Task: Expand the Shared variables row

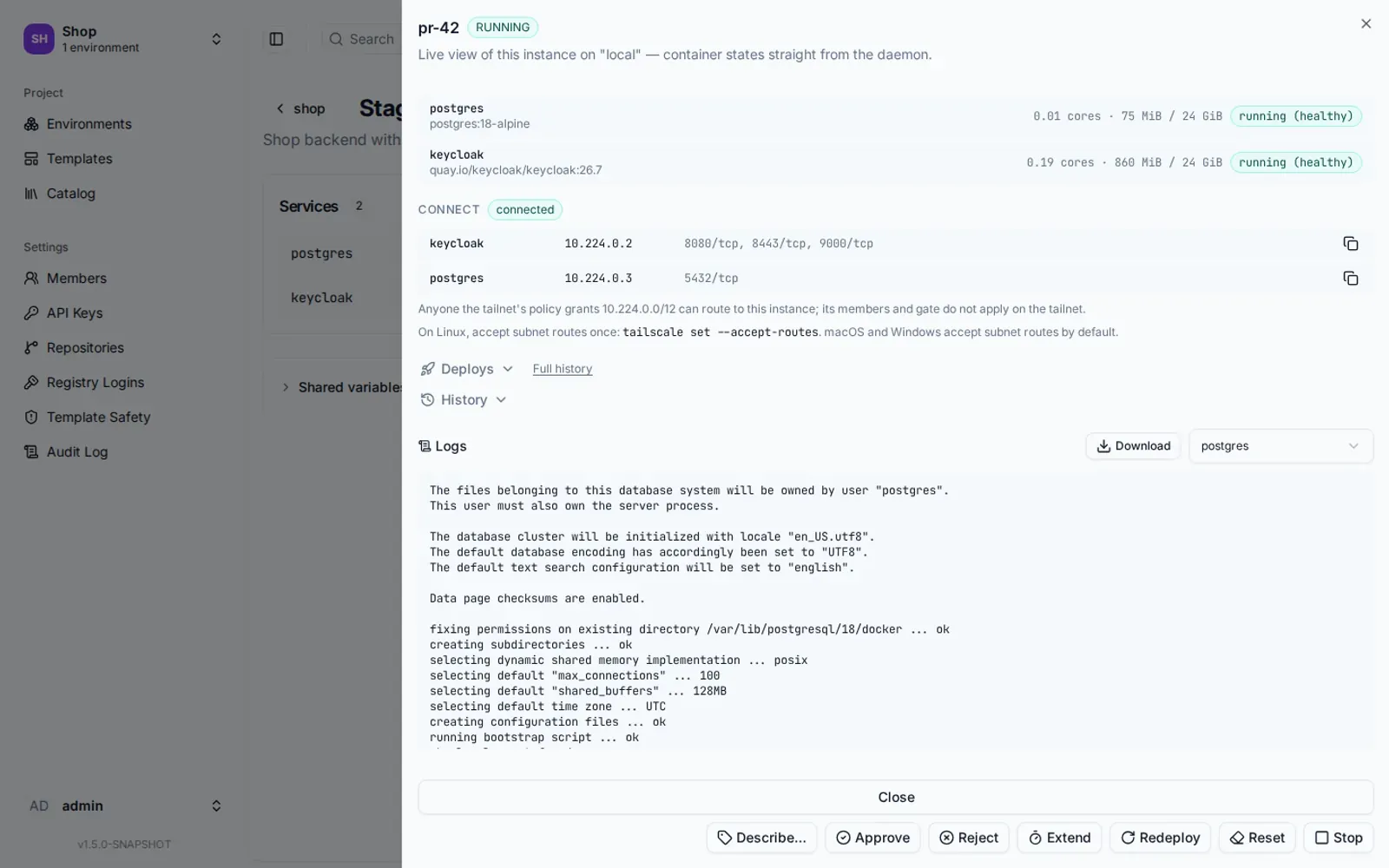Action: (x=340, y=387)
